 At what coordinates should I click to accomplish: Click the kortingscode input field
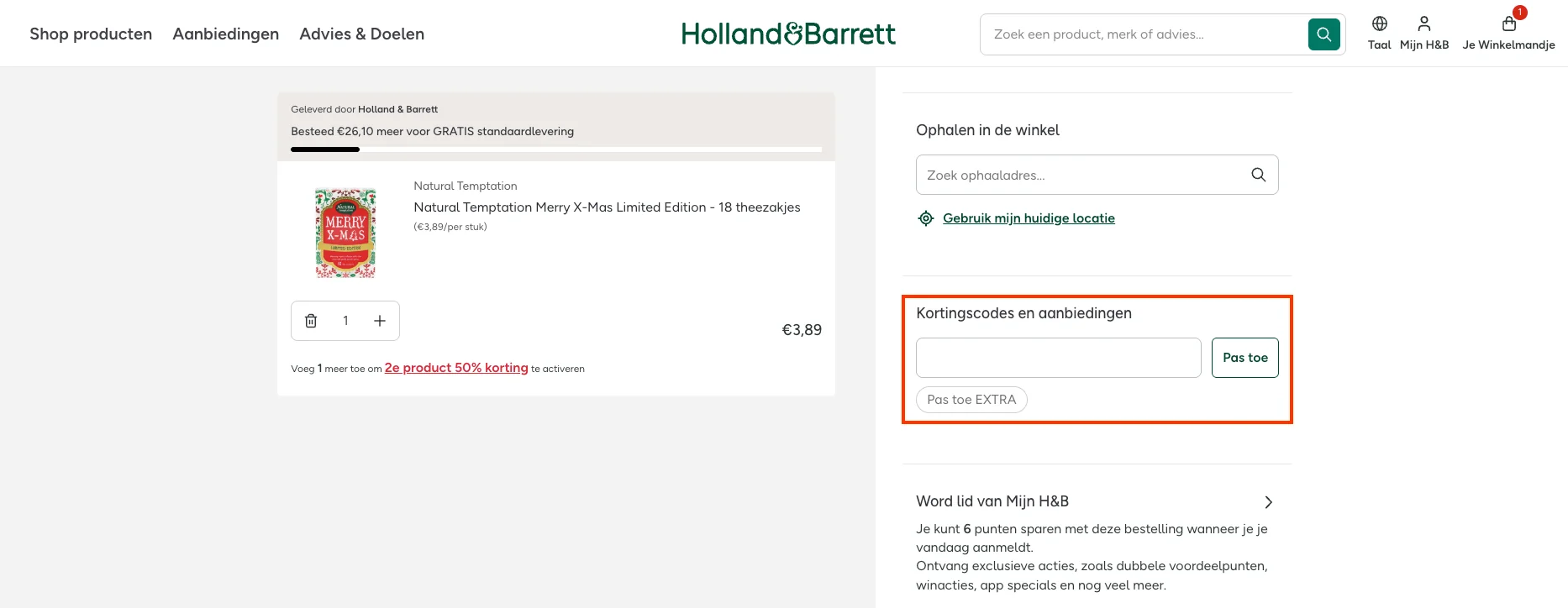(1058, 357)
